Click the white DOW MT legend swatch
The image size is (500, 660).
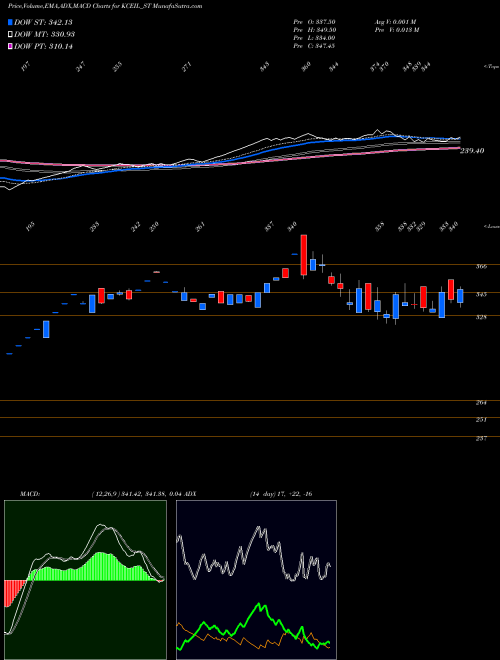tap(10, 34)
